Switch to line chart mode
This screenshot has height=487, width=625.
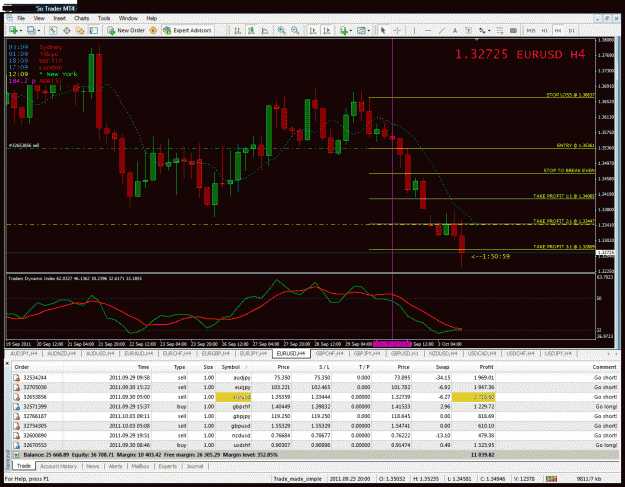click(x=265, y=31)
